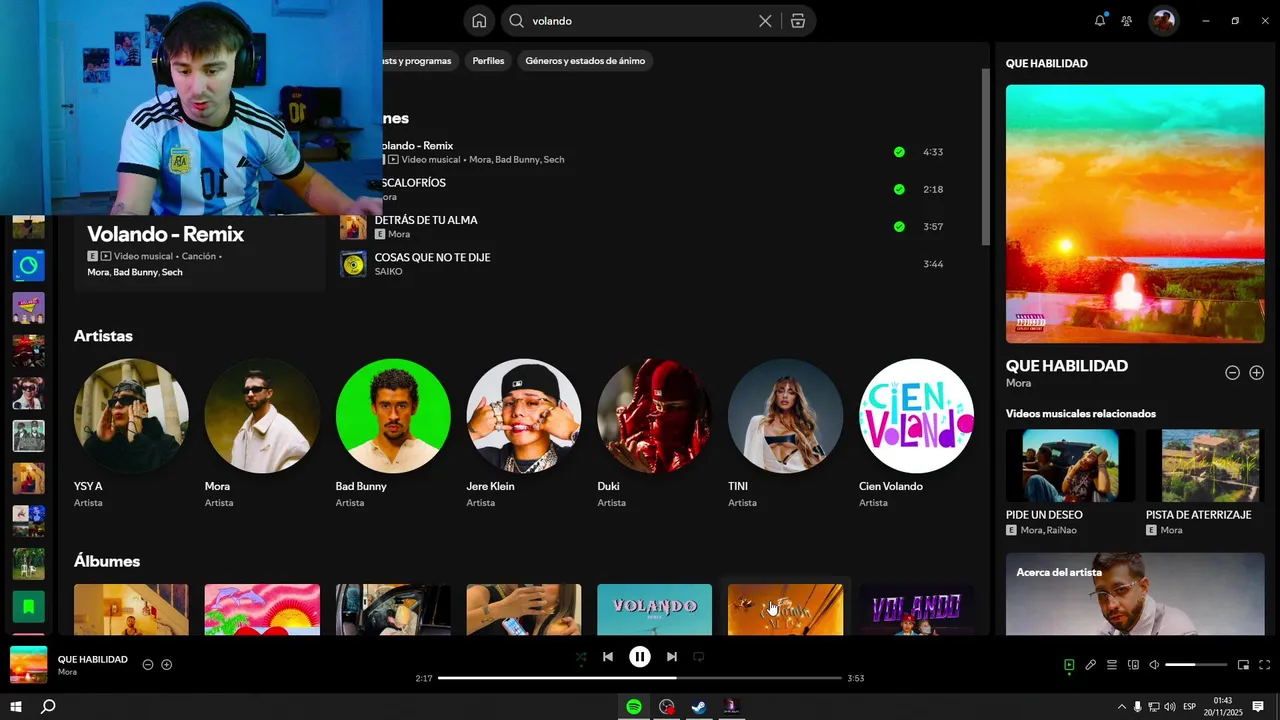Open Windows taskbar search icon
Image resolution: width=1280 pixels, height=720 pixels.
[47, 707]
